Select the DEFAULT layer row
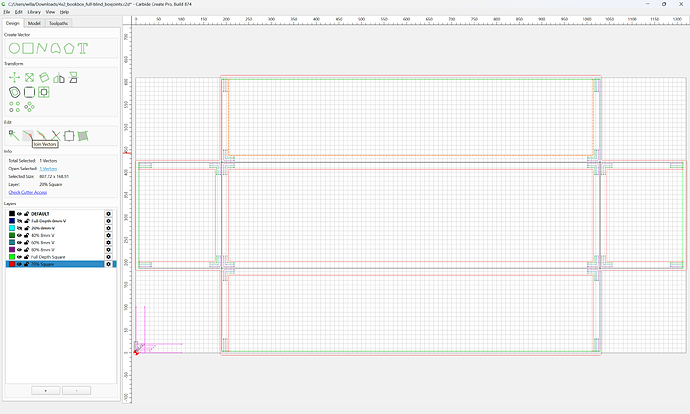 (61, 214)
